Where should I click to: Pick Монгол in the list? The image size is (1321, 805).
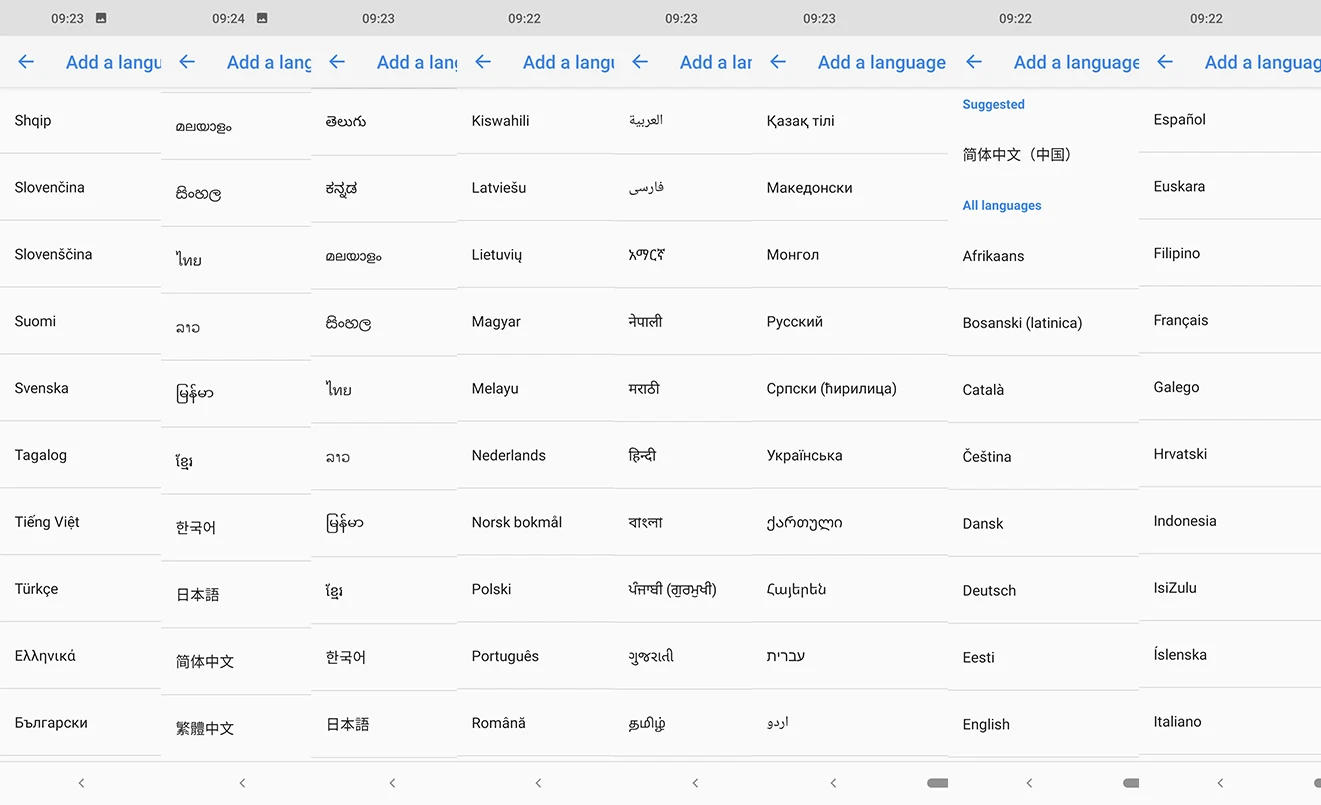(x=850, y=255)
